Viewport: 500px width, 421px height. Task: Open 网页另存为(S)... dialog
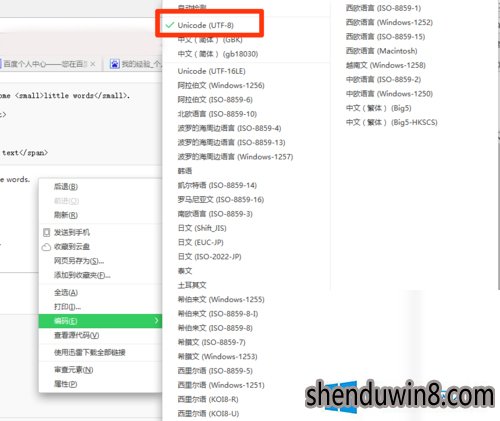coord(79,261)
